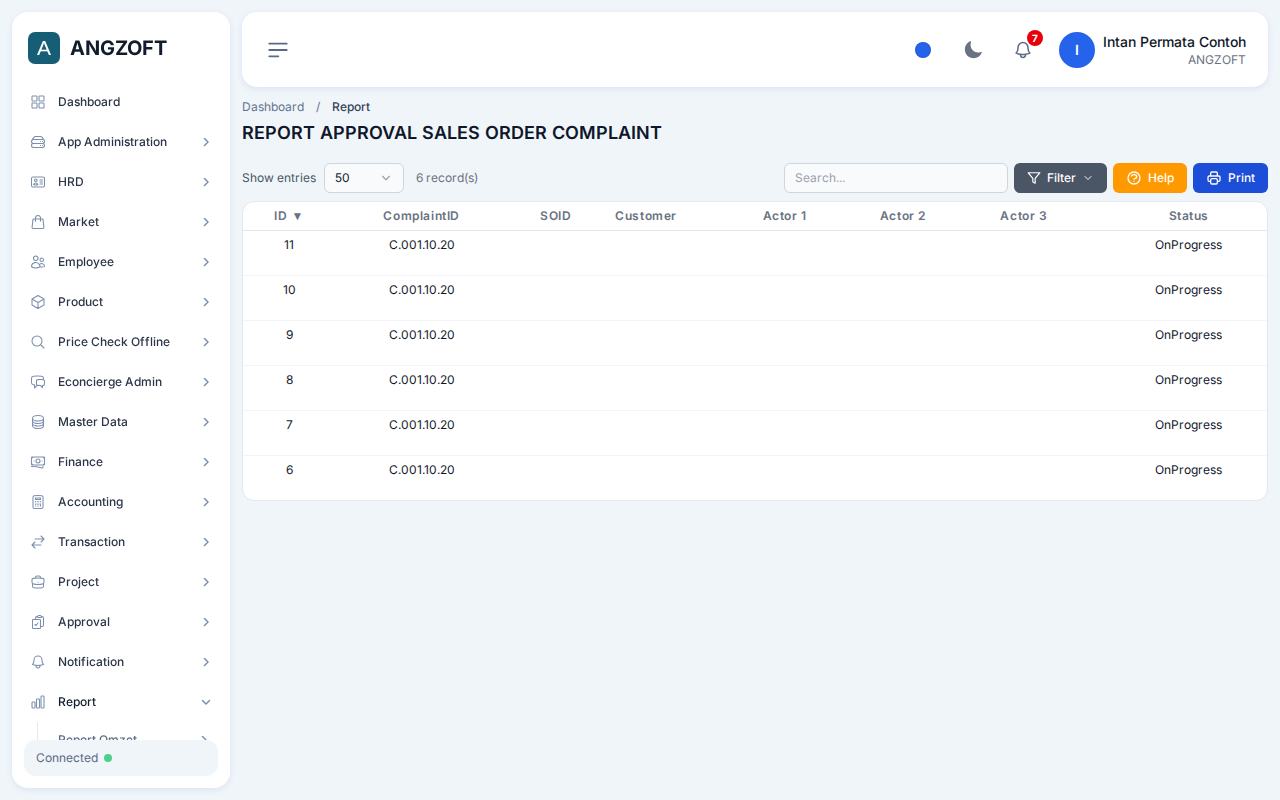Open Econcierge Admin menu item
The height and width of the screenshot is (800, 1280).
tap(121, 382)
